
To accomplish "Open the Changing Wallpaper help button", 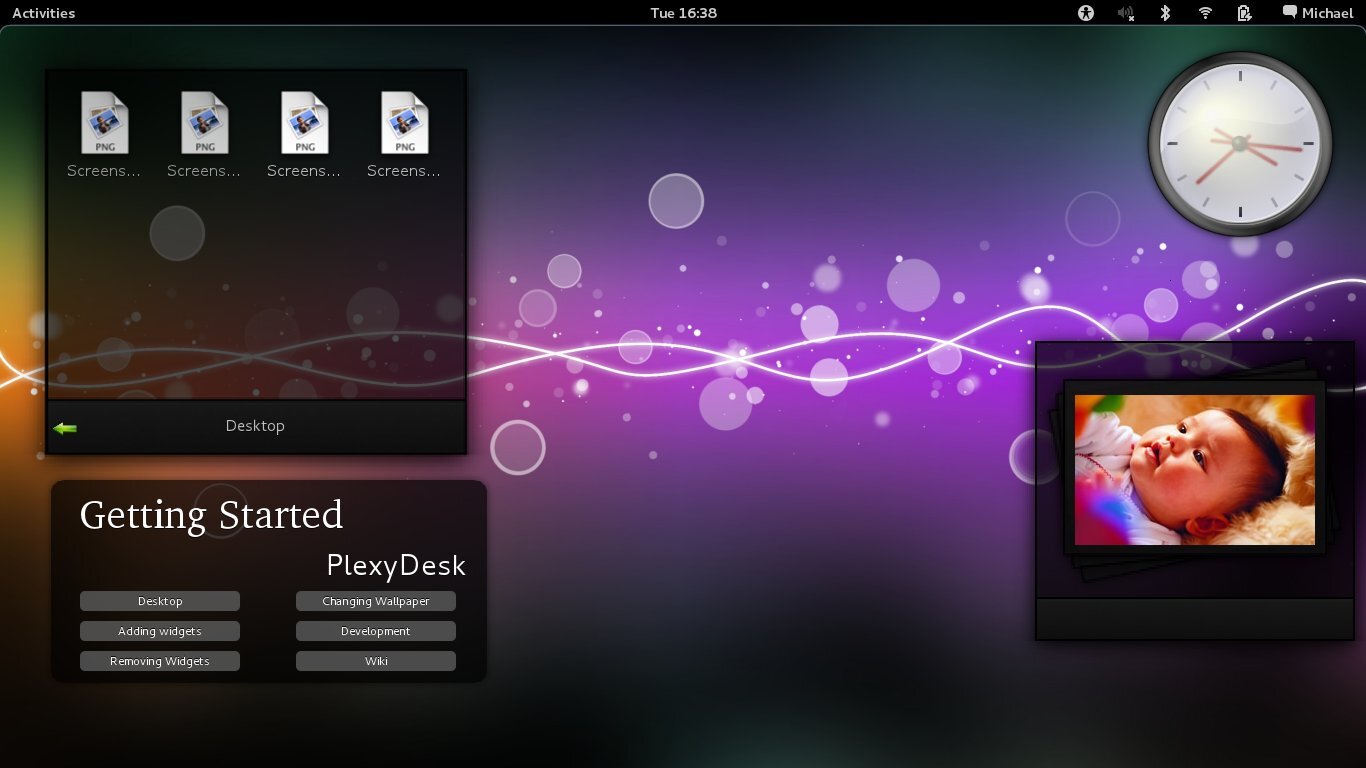I will point(376,601).
